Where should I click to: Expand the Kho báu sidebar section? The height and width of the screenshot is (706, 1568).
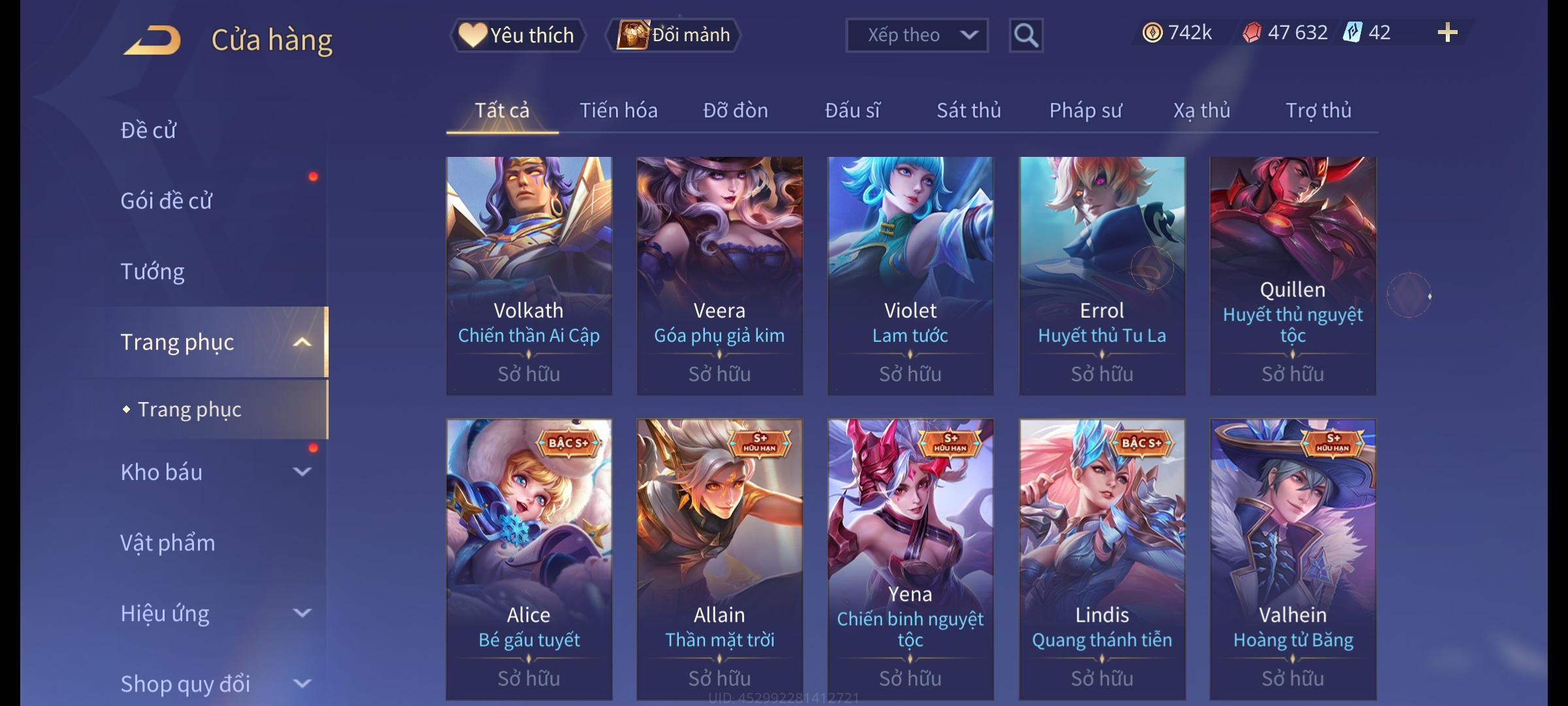(302, 472)
